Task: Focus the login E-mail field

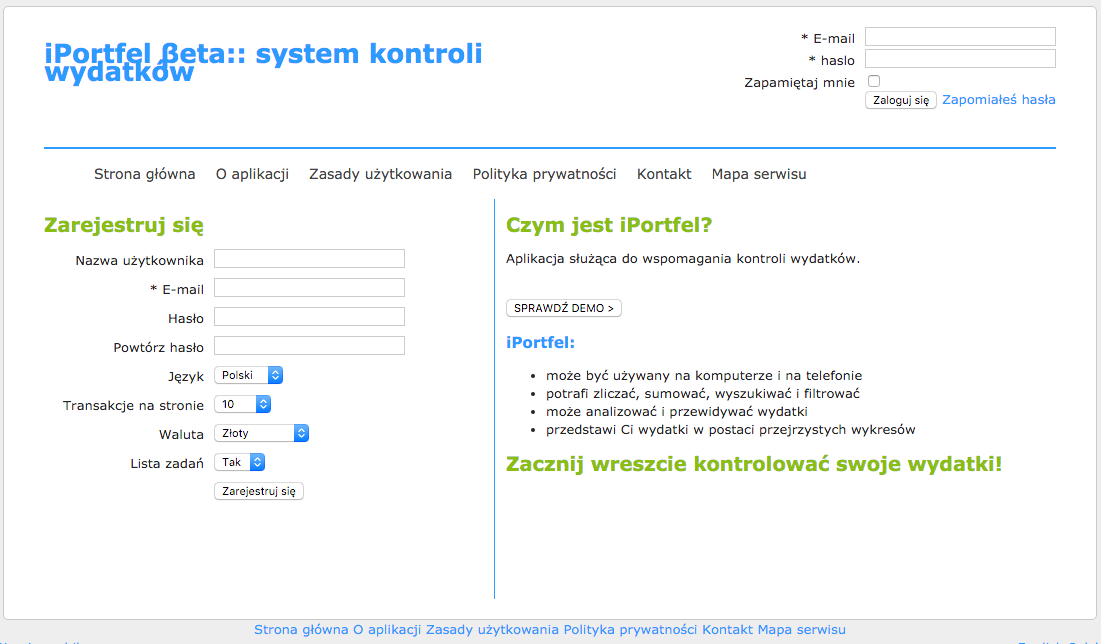Action: [x=960, y=37]
